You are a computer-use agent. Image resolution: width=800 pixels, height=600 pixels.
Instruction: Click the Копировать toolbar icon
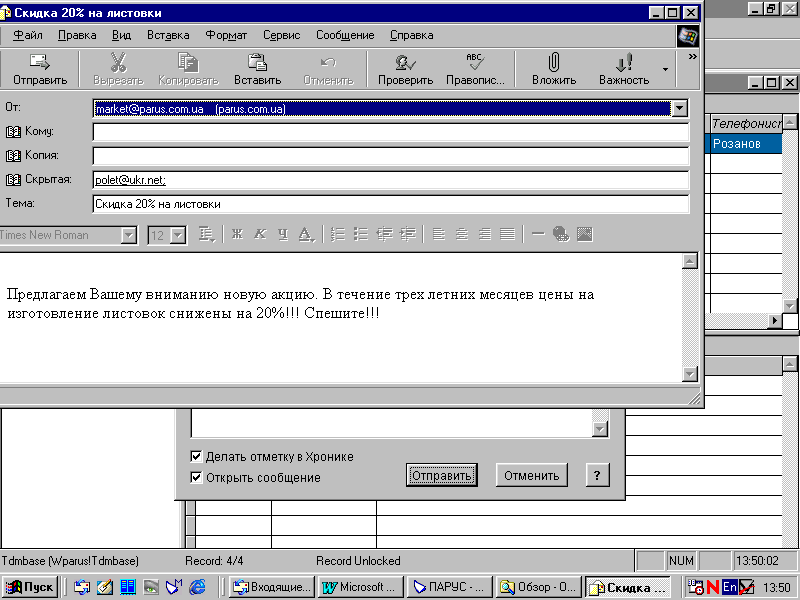188,63
